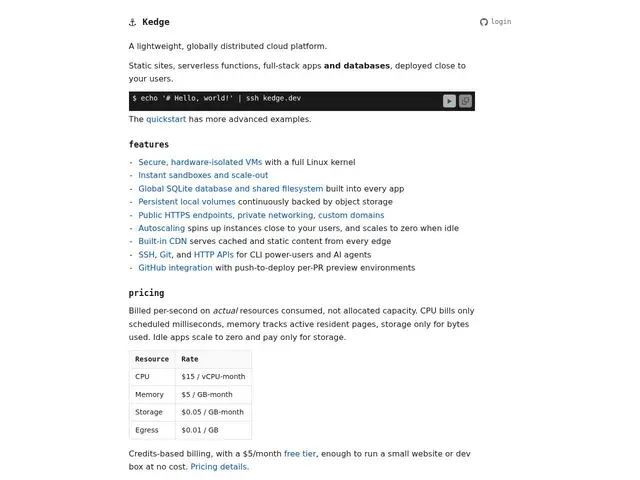Visit the Persistent local volumes link

tap(187, 202)
